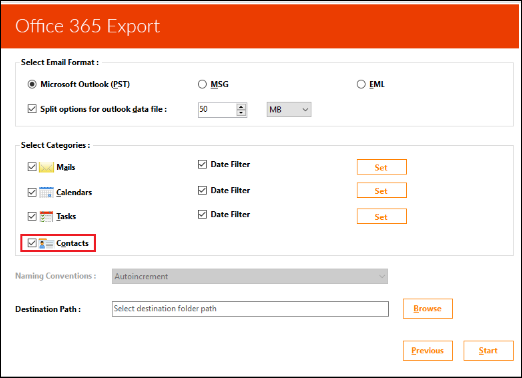Viewport: 522px width, 378px height.
Task: Click the destination folder path field
Action: (x=250, y=309)
